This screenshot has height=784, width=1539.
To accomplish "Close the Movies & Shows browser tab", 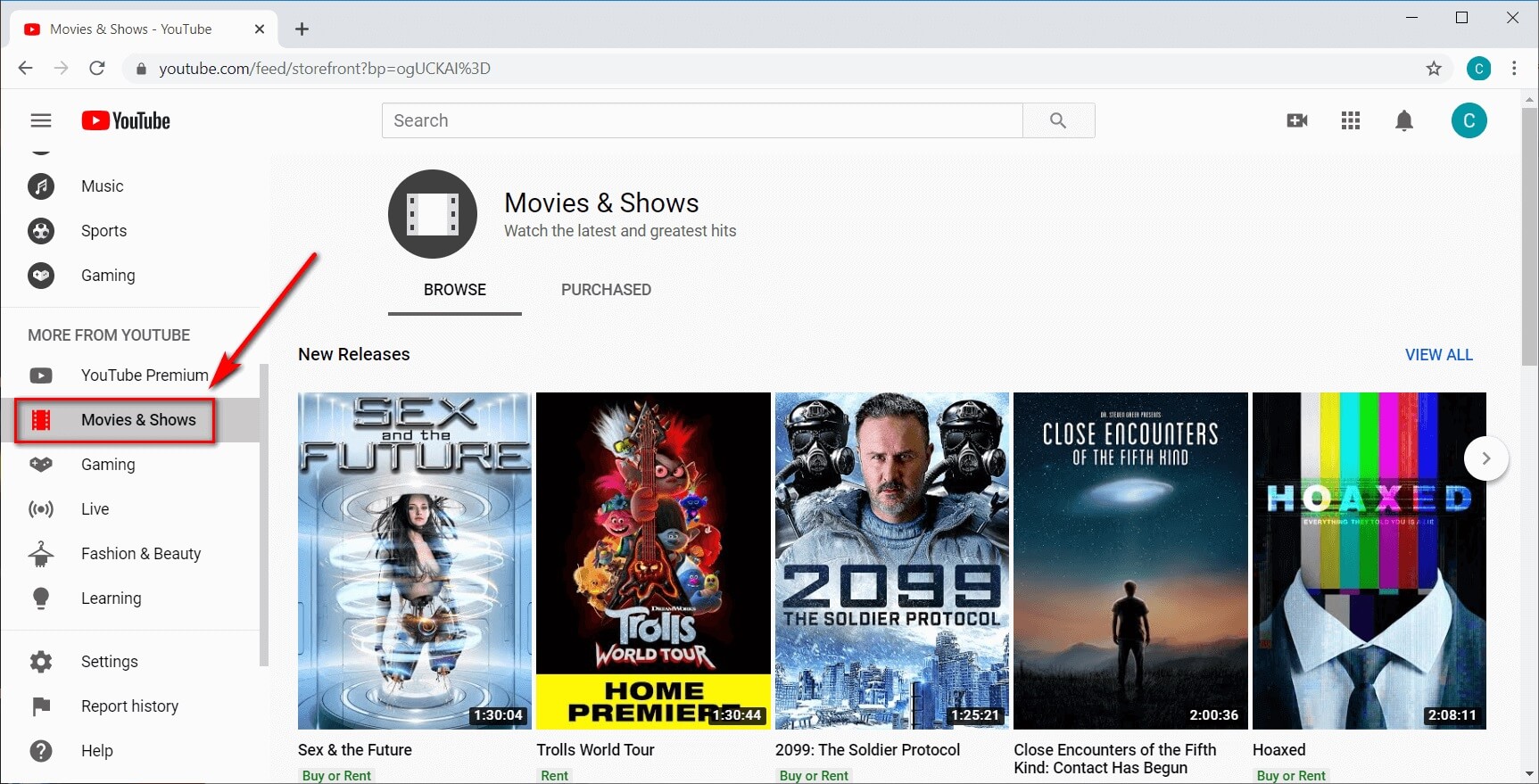I will coord(260,29).
